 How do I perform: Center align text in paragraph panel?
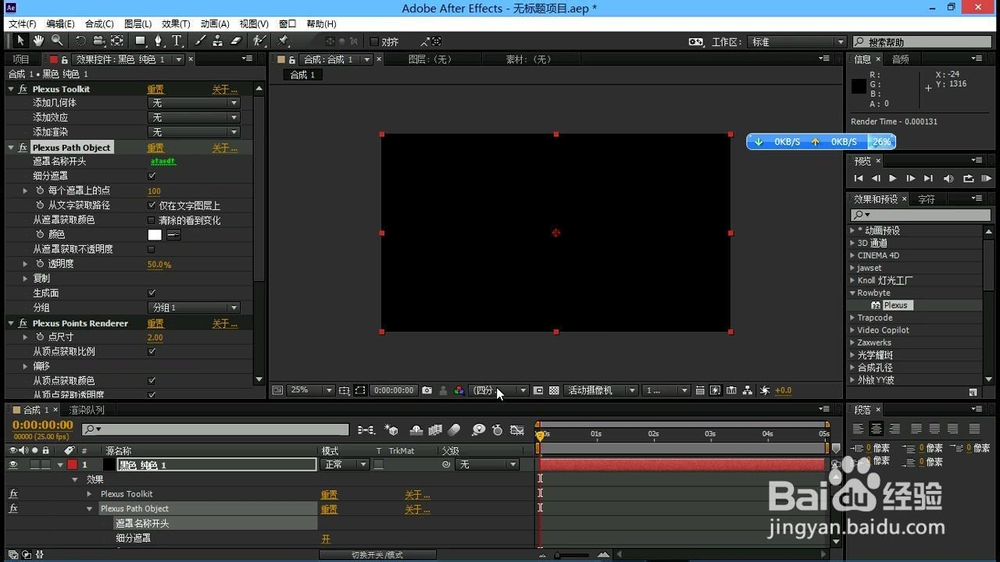click(876, 429)
